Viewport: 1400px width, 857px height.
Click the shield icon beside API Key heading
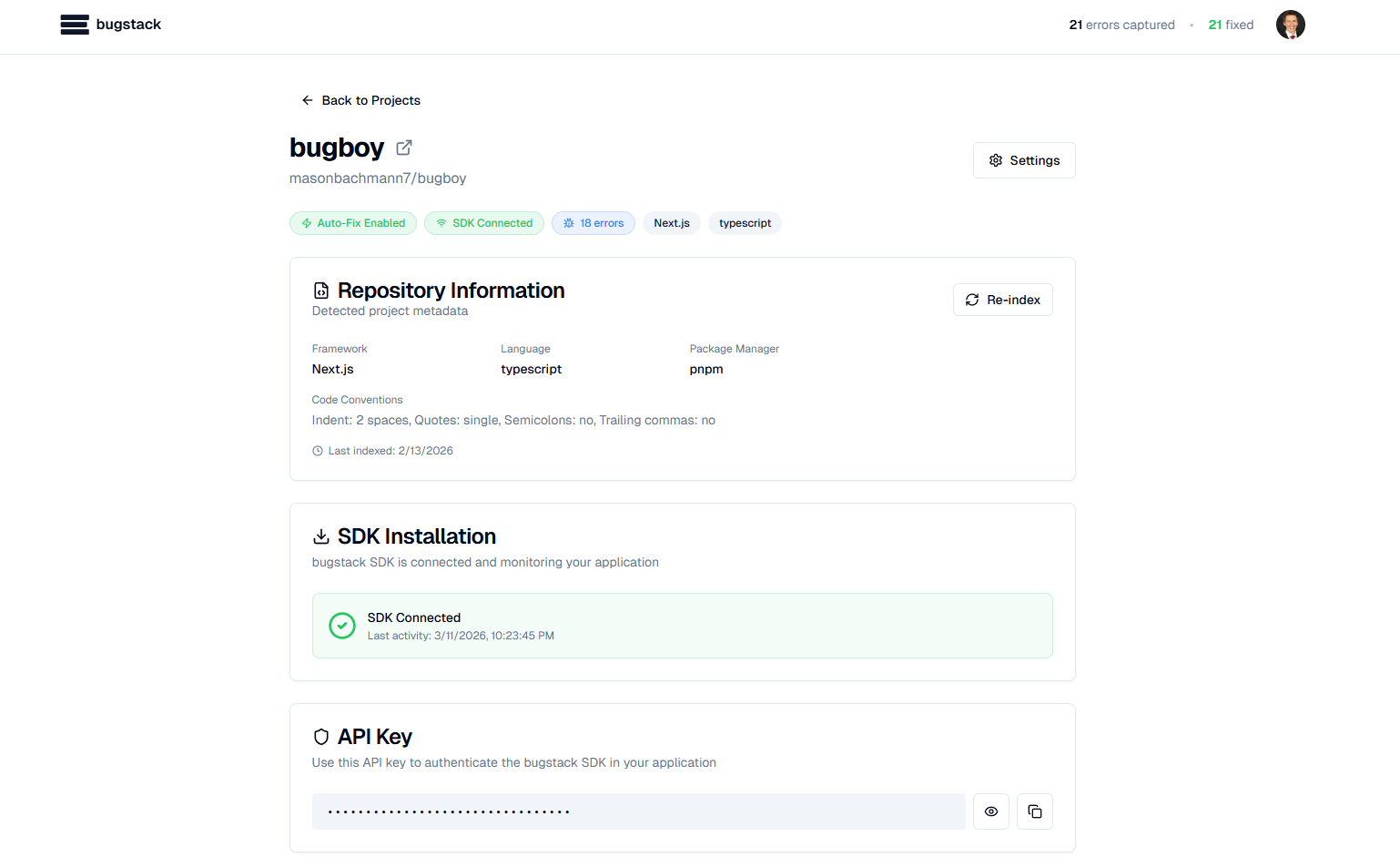tap(320, 736)
